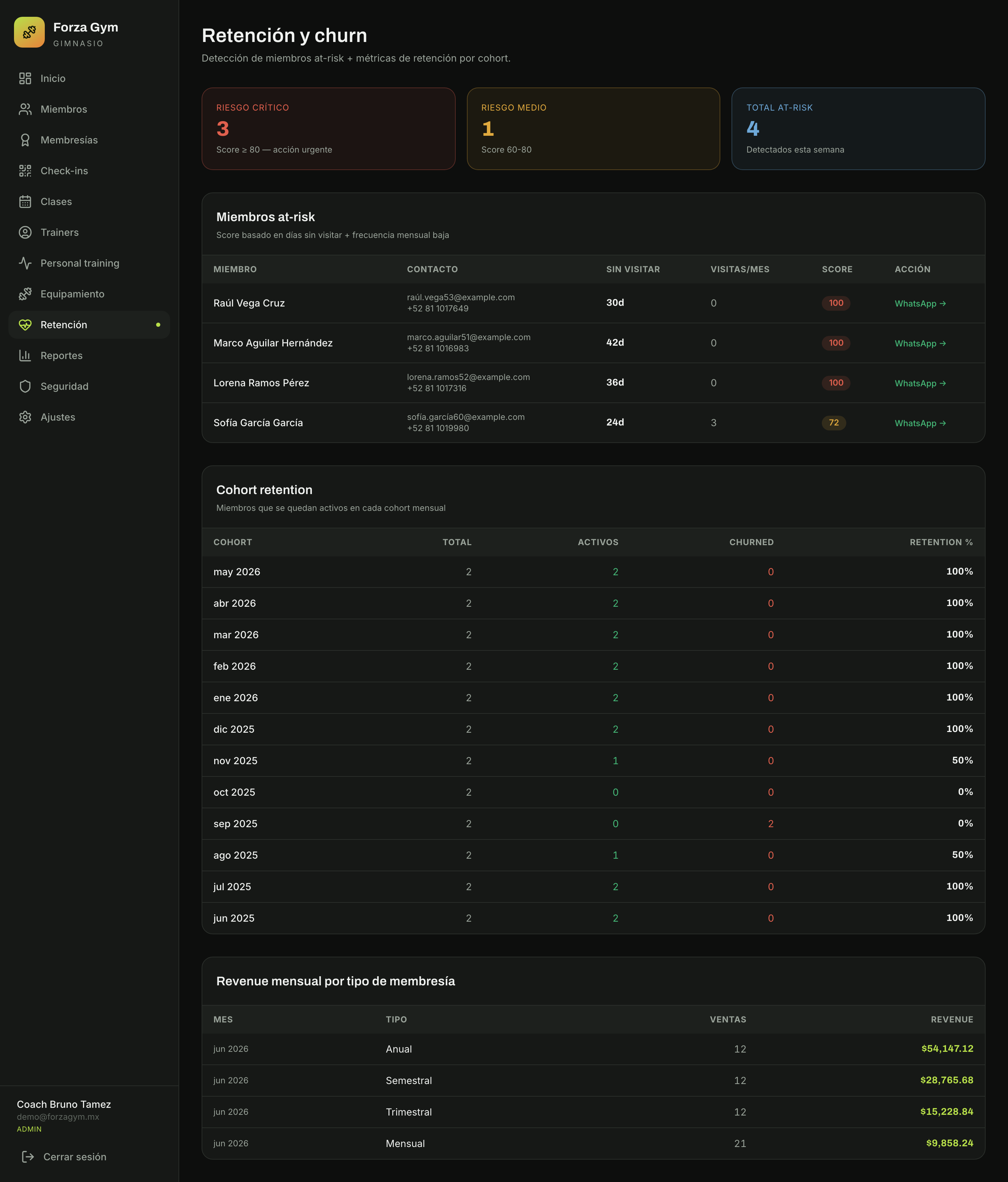Viewport: 1008px width, 1182px height.
Task: Open WhatsApp link for Sofía García García
Action: coord(919,423)
